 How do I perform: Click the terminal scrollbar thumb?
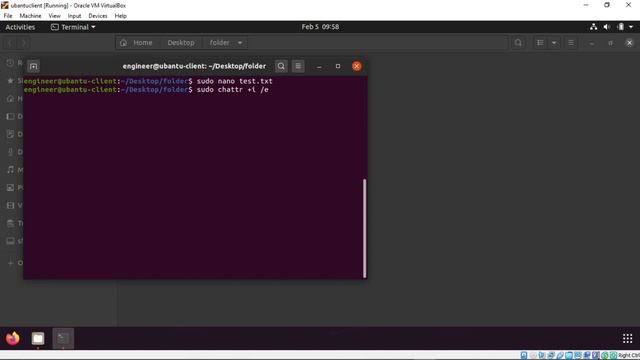coord(364,228)
